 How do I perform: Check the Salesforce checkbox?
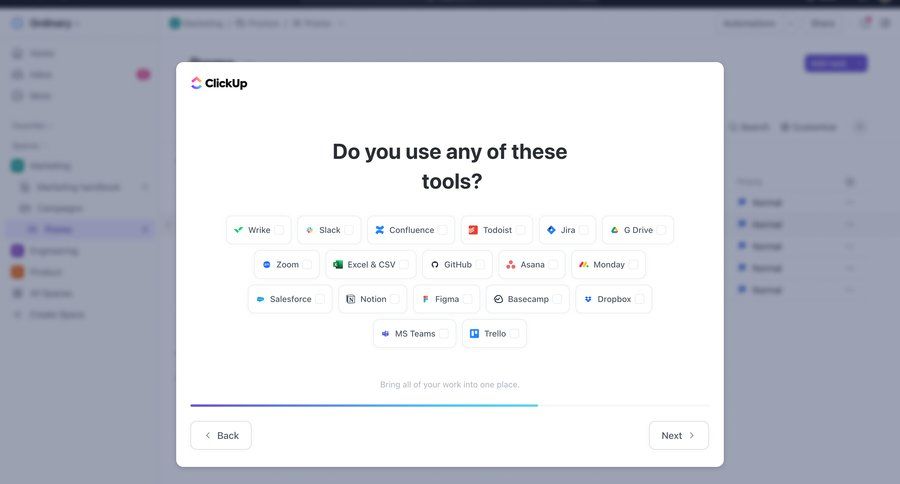(320, 299)
